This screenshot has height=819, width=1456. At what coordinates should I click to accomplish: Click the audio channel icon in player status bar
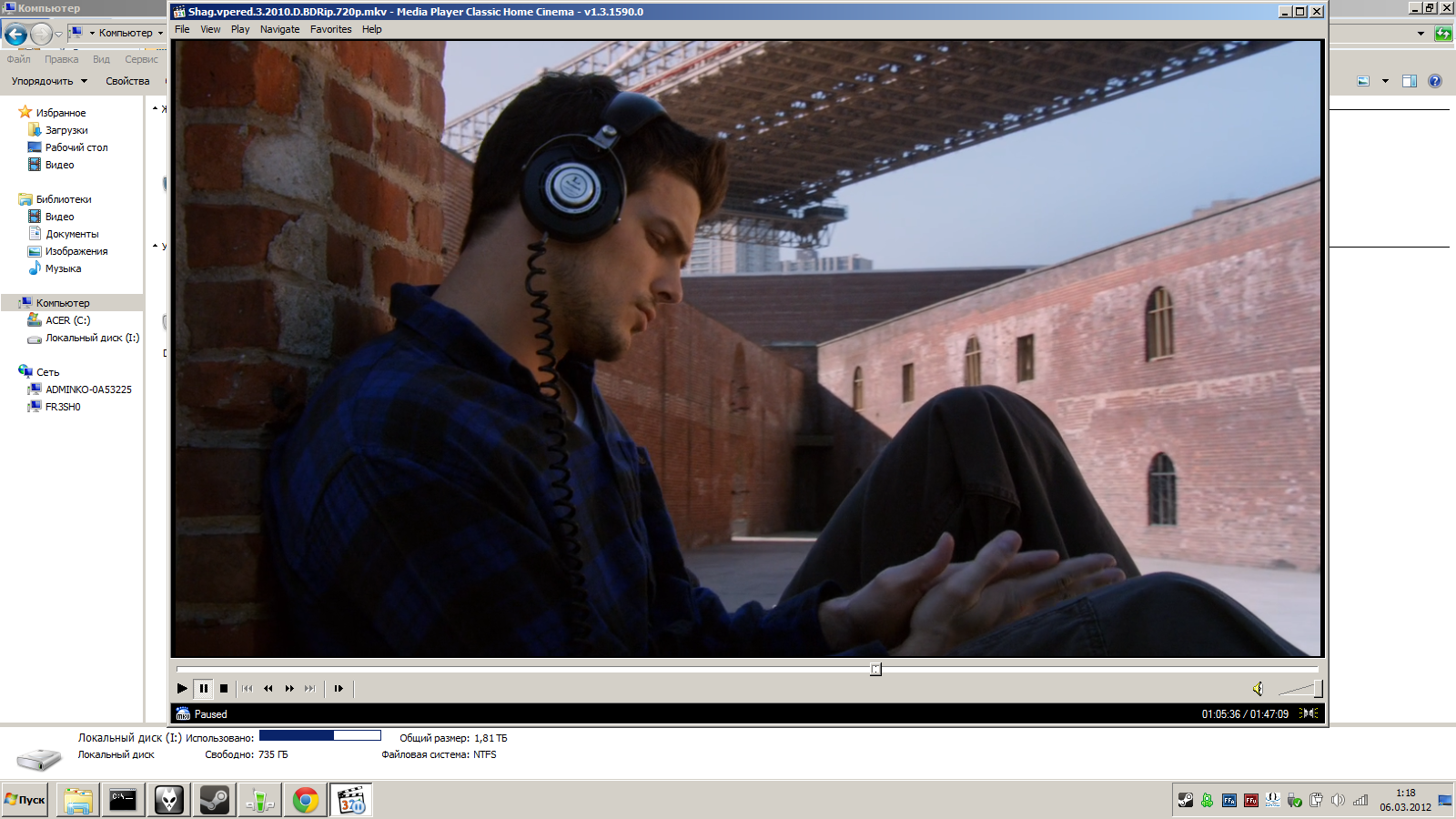pyautogui.click(x=1309, y=713)
